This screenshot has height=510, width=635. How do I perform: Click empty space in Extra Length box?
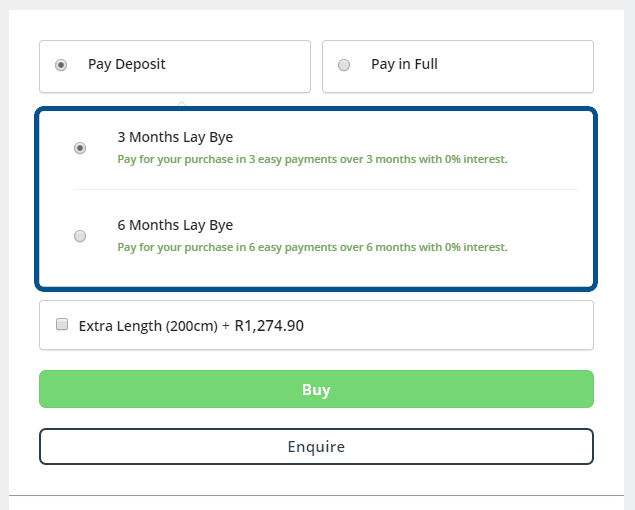click(x=447, y=325)
